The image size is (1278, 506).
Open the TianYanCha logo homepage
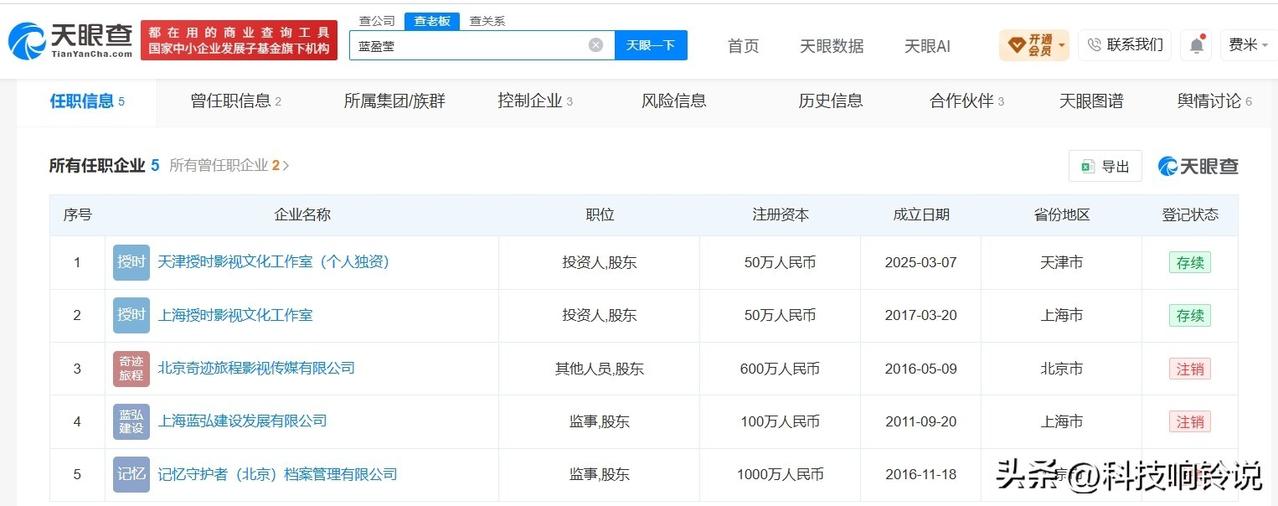point(69,41)
